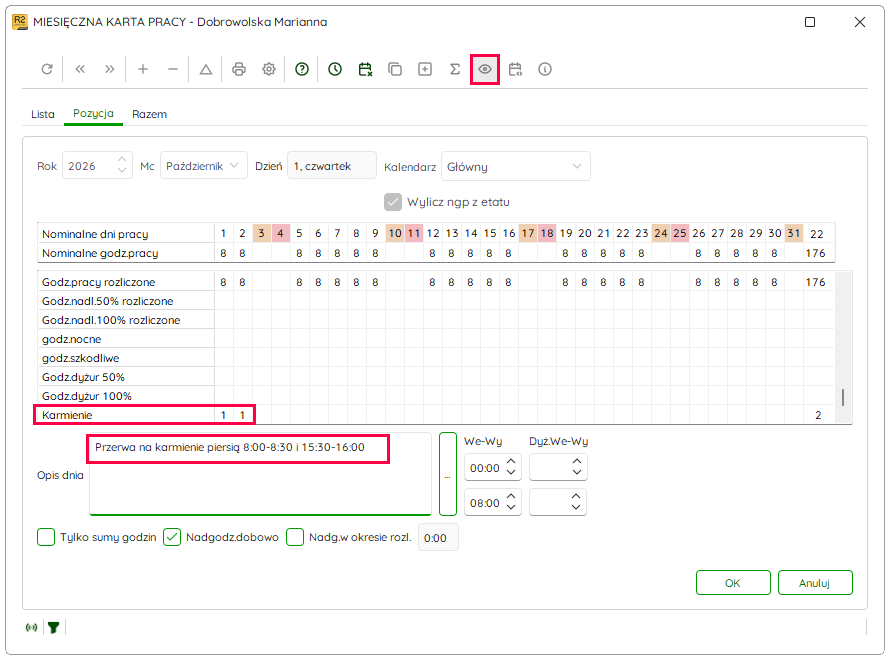The image size is (892, 659).
Task: Enable 'Nadg.w okresie rozl.' checkbox
Action: 295,537
